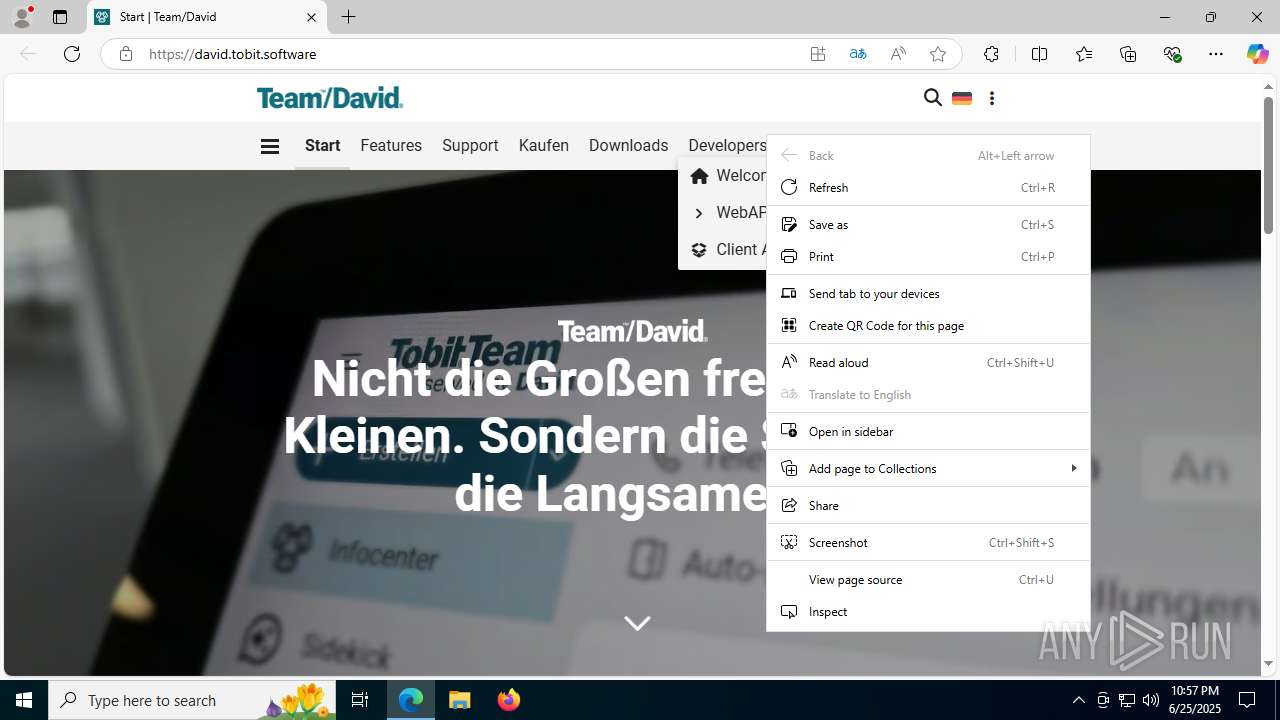Viewport: 1280px width, 720px height.
Task: Open the Tab actions menu icon
Action: 60,17
